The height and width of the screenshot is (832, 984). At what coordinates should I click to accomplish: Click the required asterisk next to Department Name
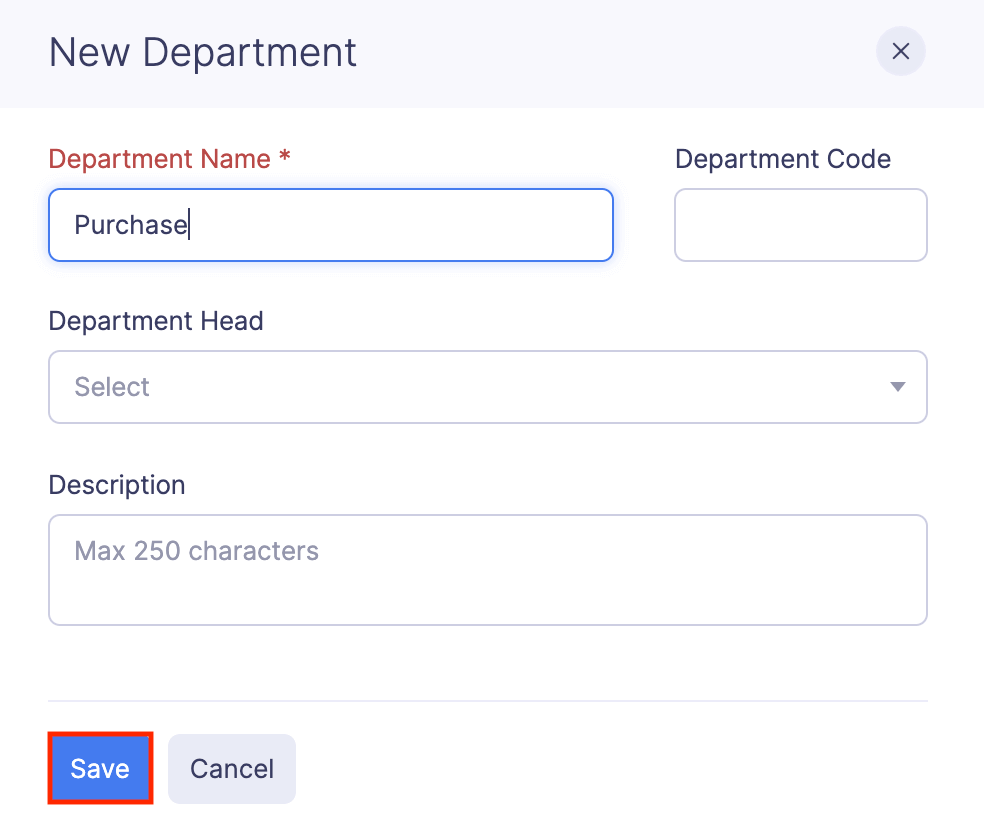click(283, 158)
